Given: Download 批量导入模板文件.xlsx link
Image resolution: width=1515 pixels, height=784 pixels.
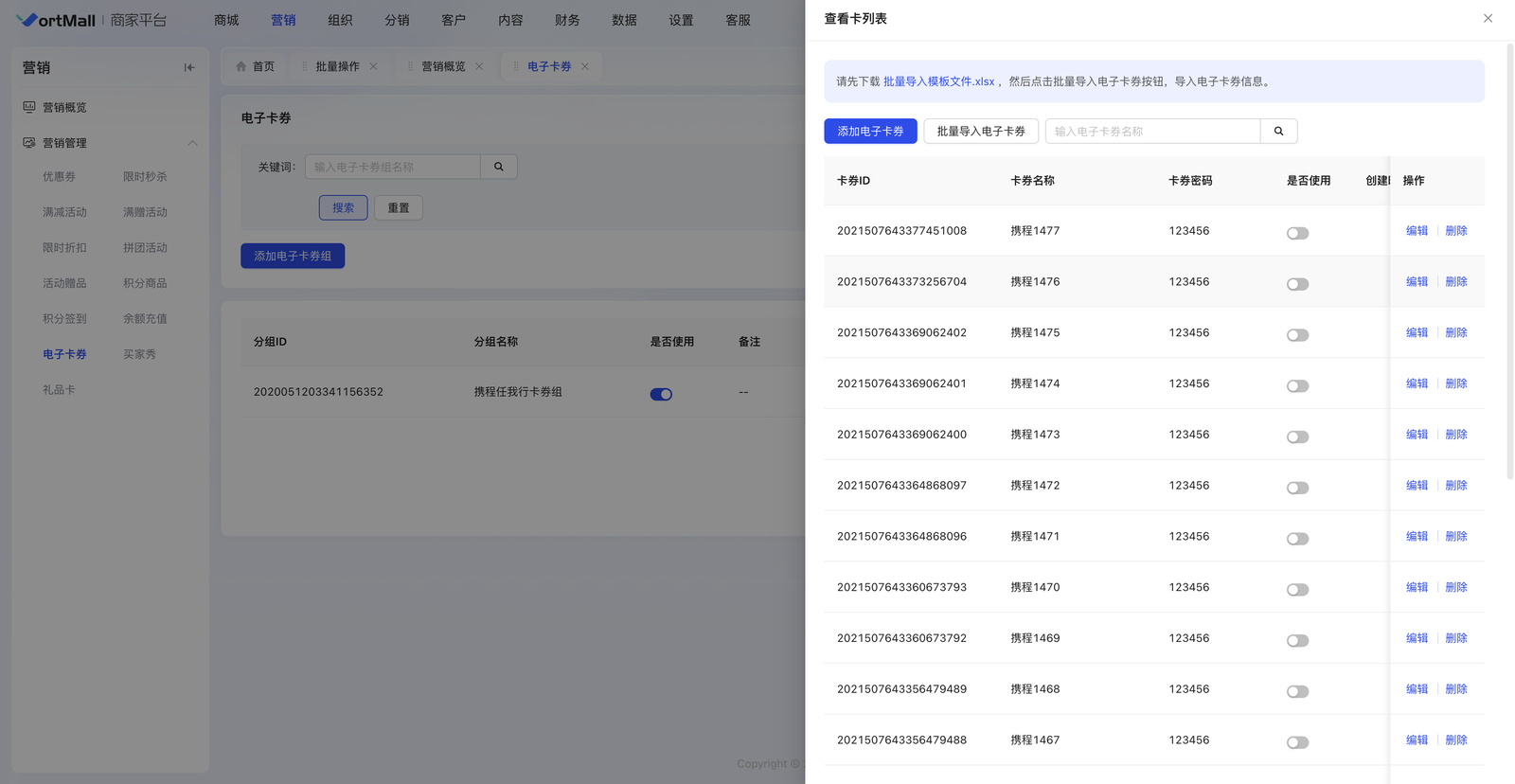Looking at the screenshot, I should [938, 81].
